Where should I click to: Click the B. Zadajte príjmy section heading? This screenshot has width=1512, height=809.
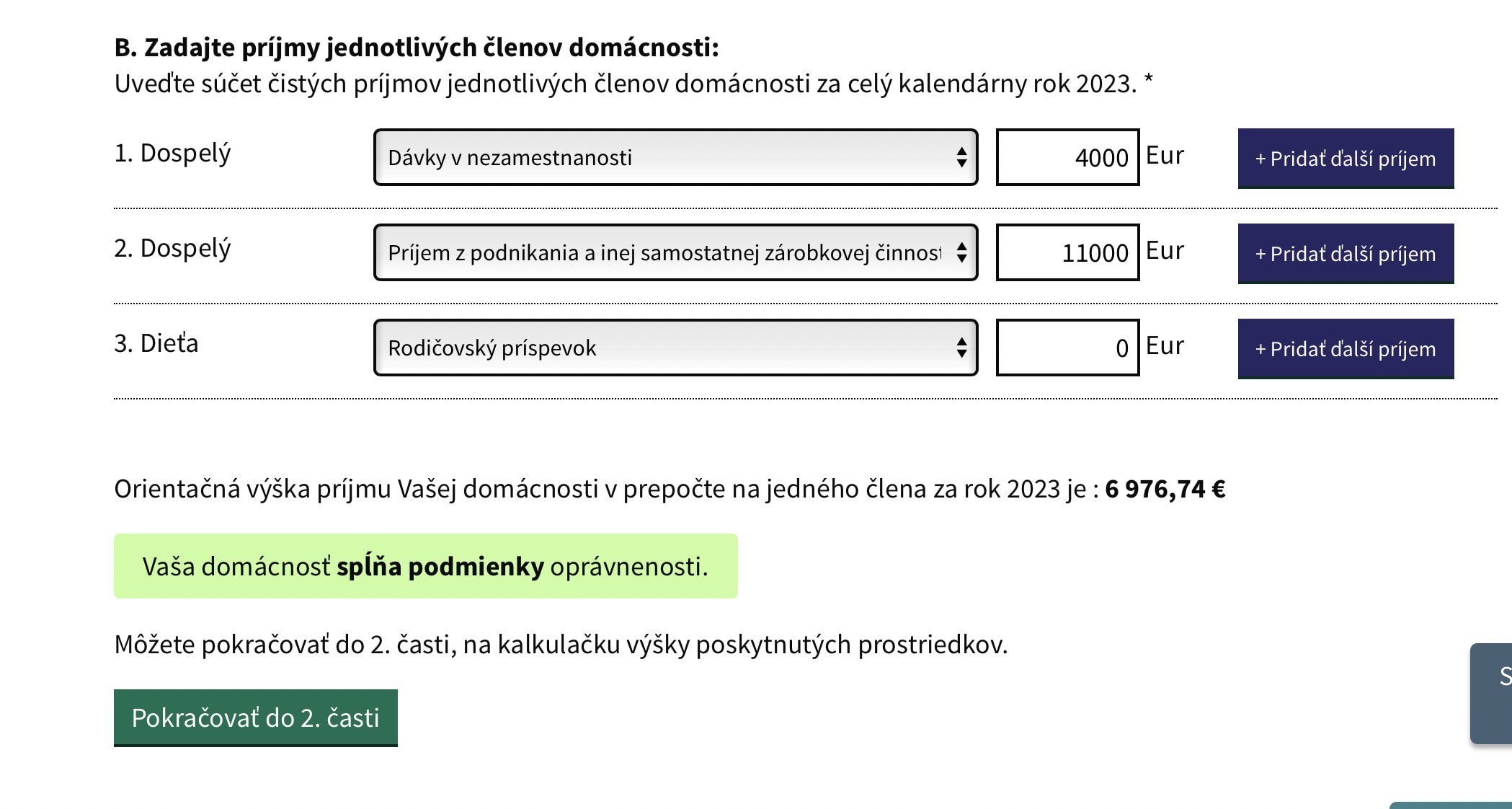coord(417,48)
